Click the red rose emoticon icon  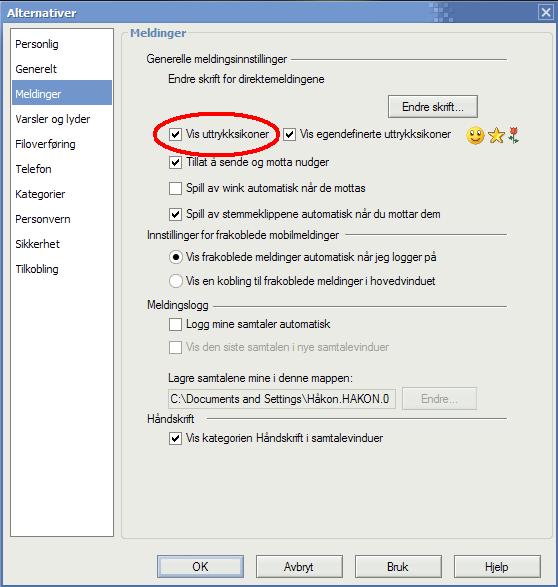point(513,135)
